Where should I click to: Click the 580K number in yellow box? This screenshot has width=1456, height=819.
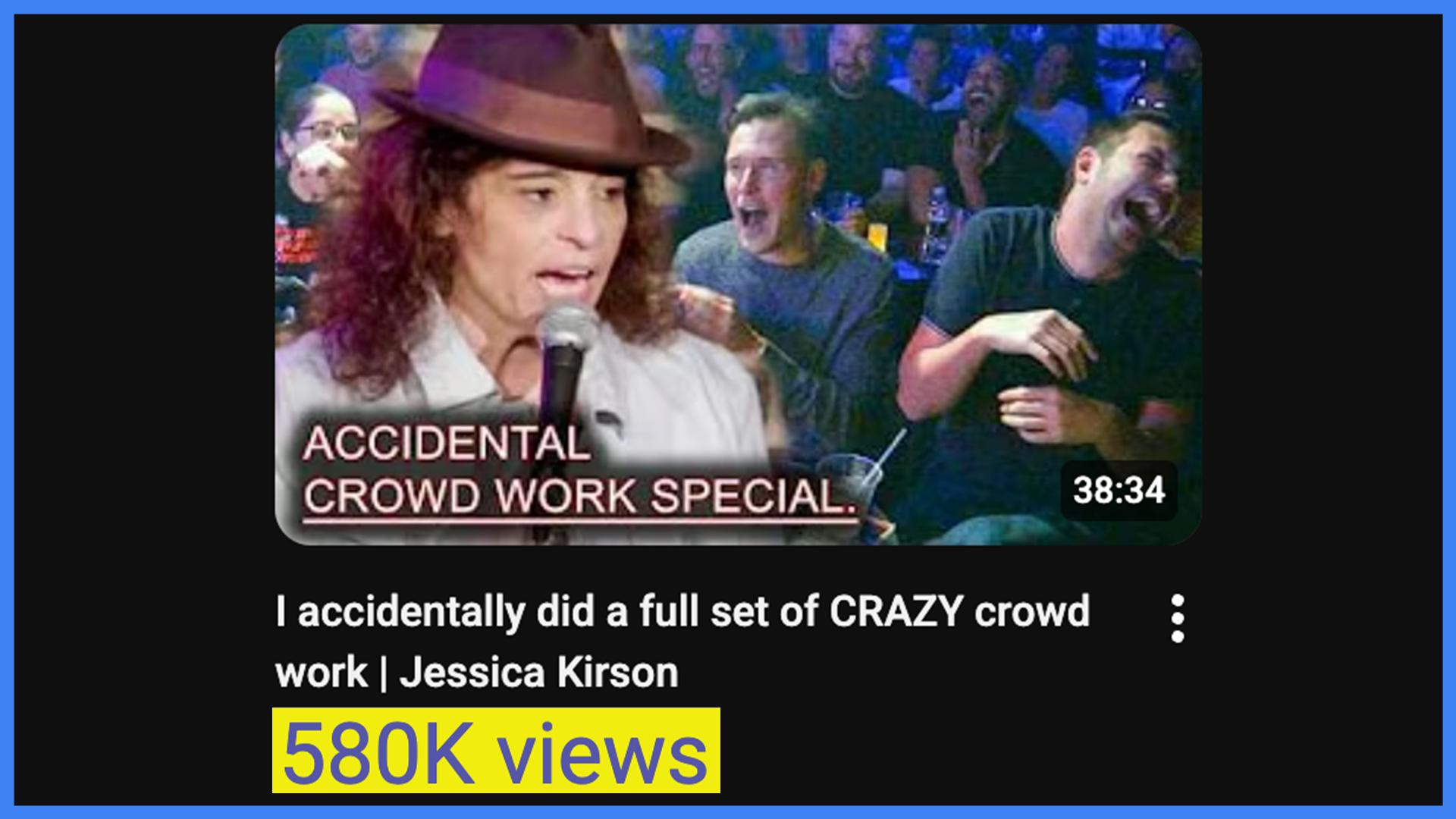[x=378, y=753]
